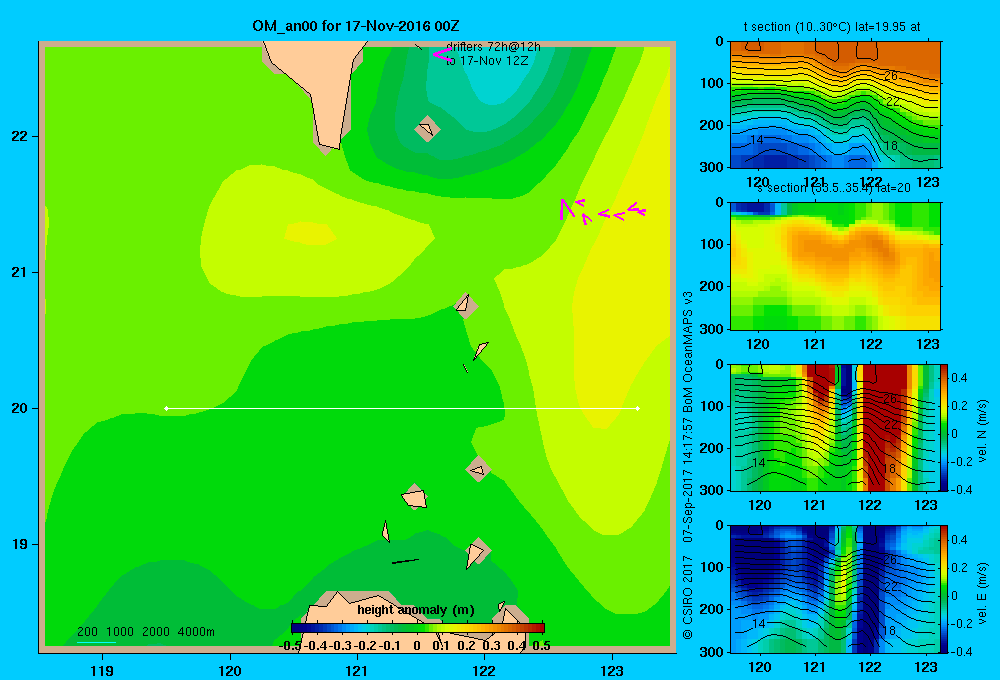Click "14" isotherm label in temperature section
Image resolution: width=1000 pixels, height=680 pixels.
point(757,140)
